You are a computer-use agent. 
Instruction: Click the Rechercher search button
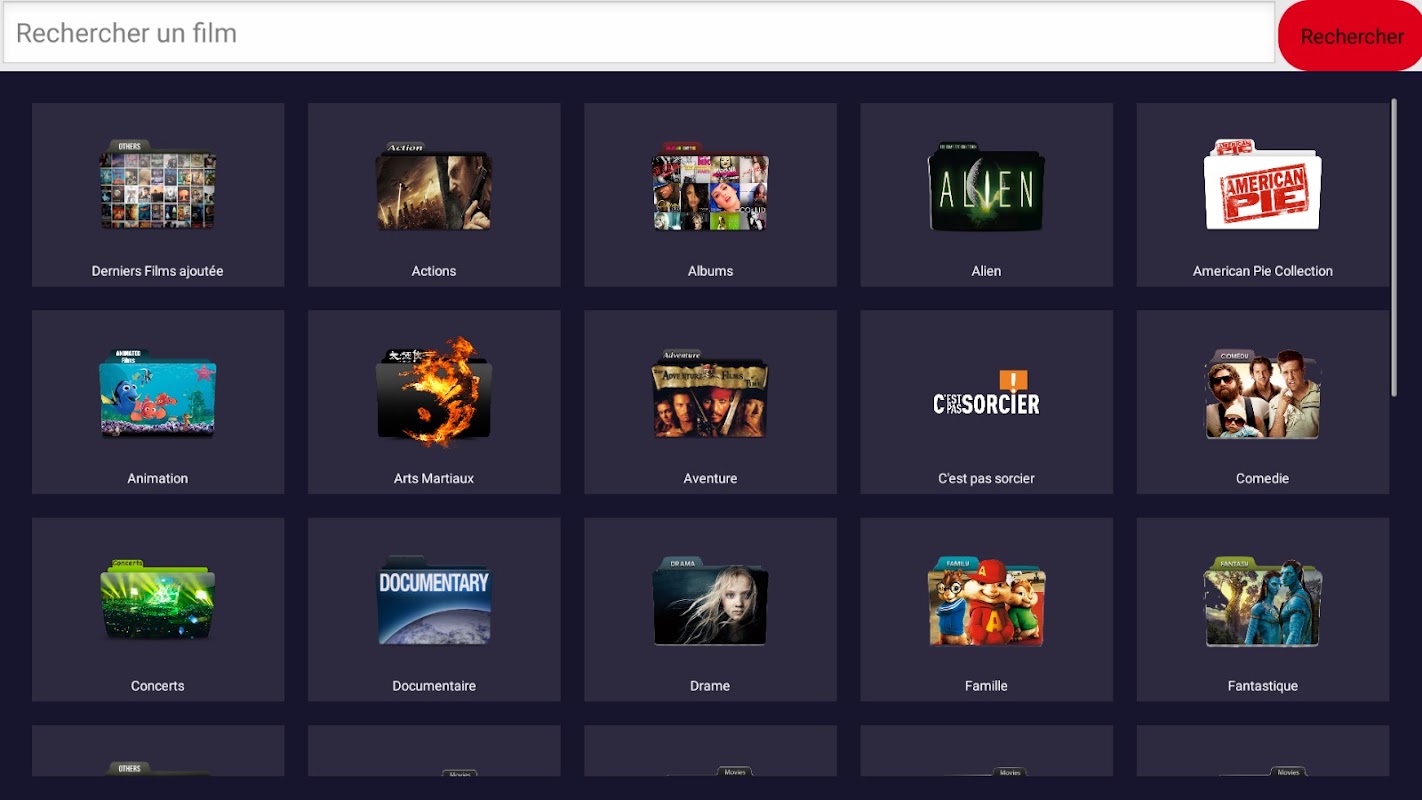point(1350,36)
